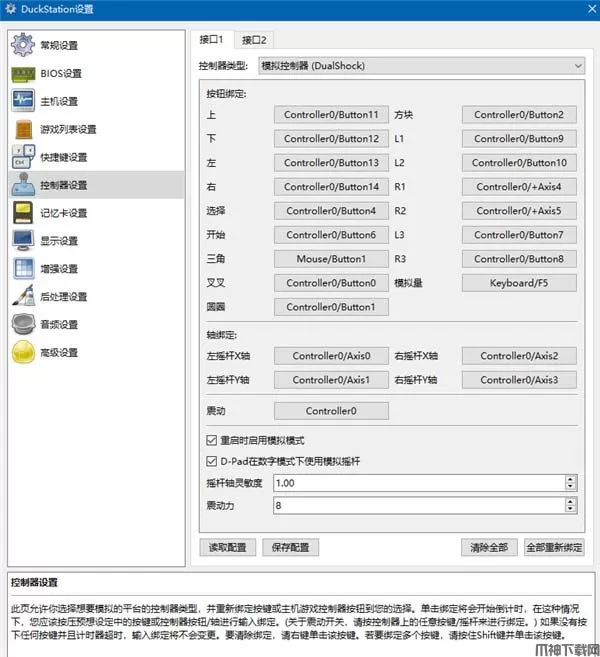Increase 震动力 value with up arrow
The image size is (600, 657).
point(570,502)
